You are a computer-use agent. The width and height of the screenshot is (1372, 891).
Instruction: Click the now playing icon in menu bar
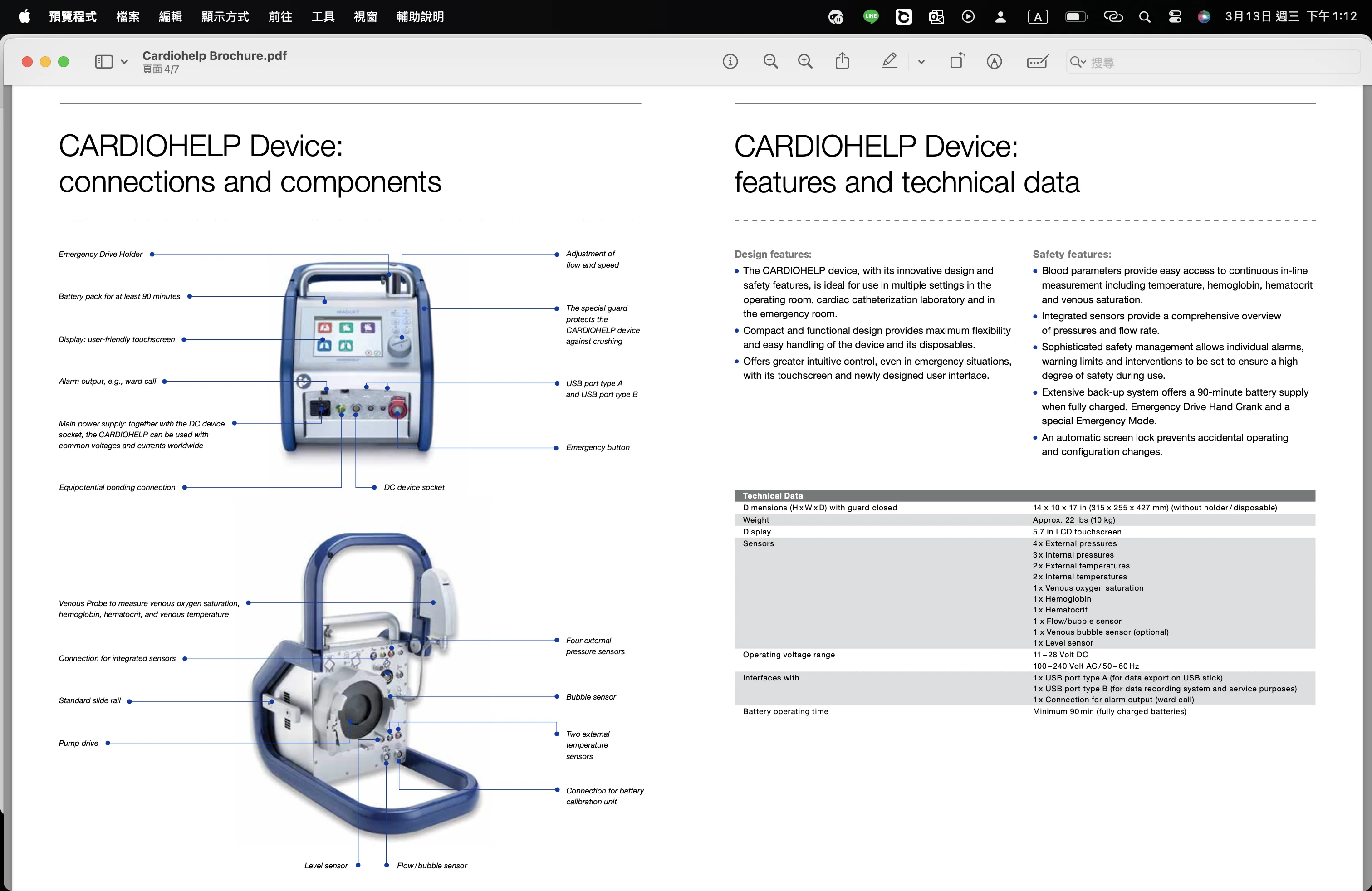[968, 17]
